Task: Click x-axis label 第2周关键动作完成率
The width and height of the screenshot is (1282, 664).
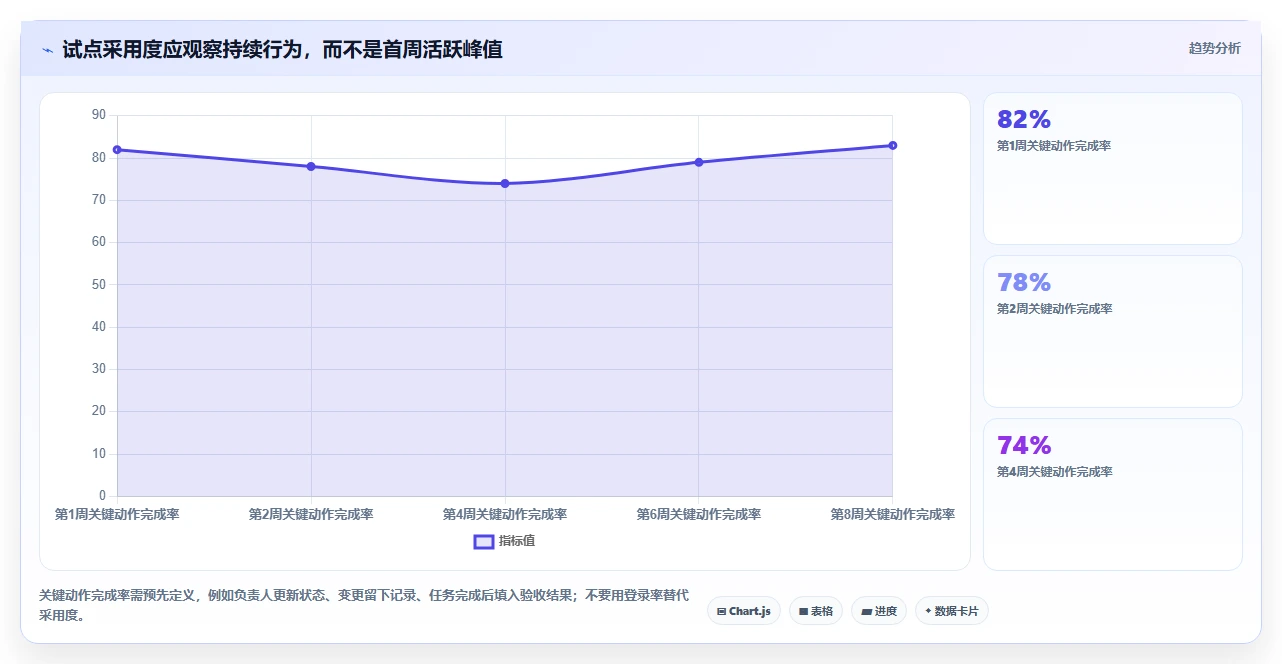Action: click(311, 515)
